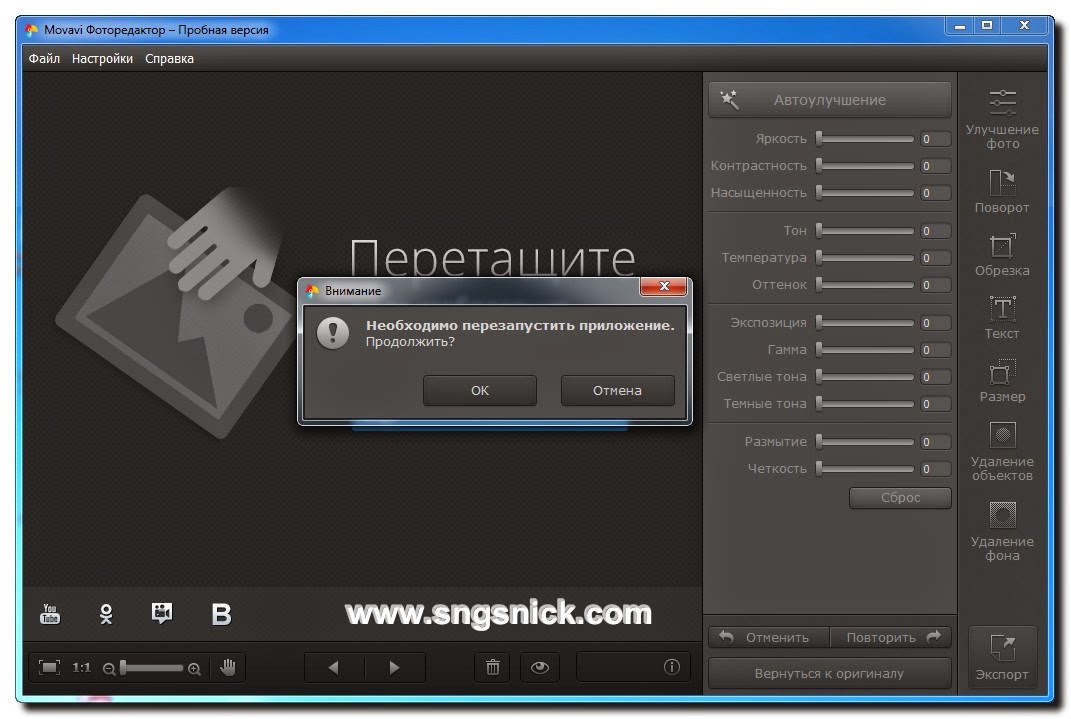
Task: Click the trash delete icon
Action: click(492, 667)
